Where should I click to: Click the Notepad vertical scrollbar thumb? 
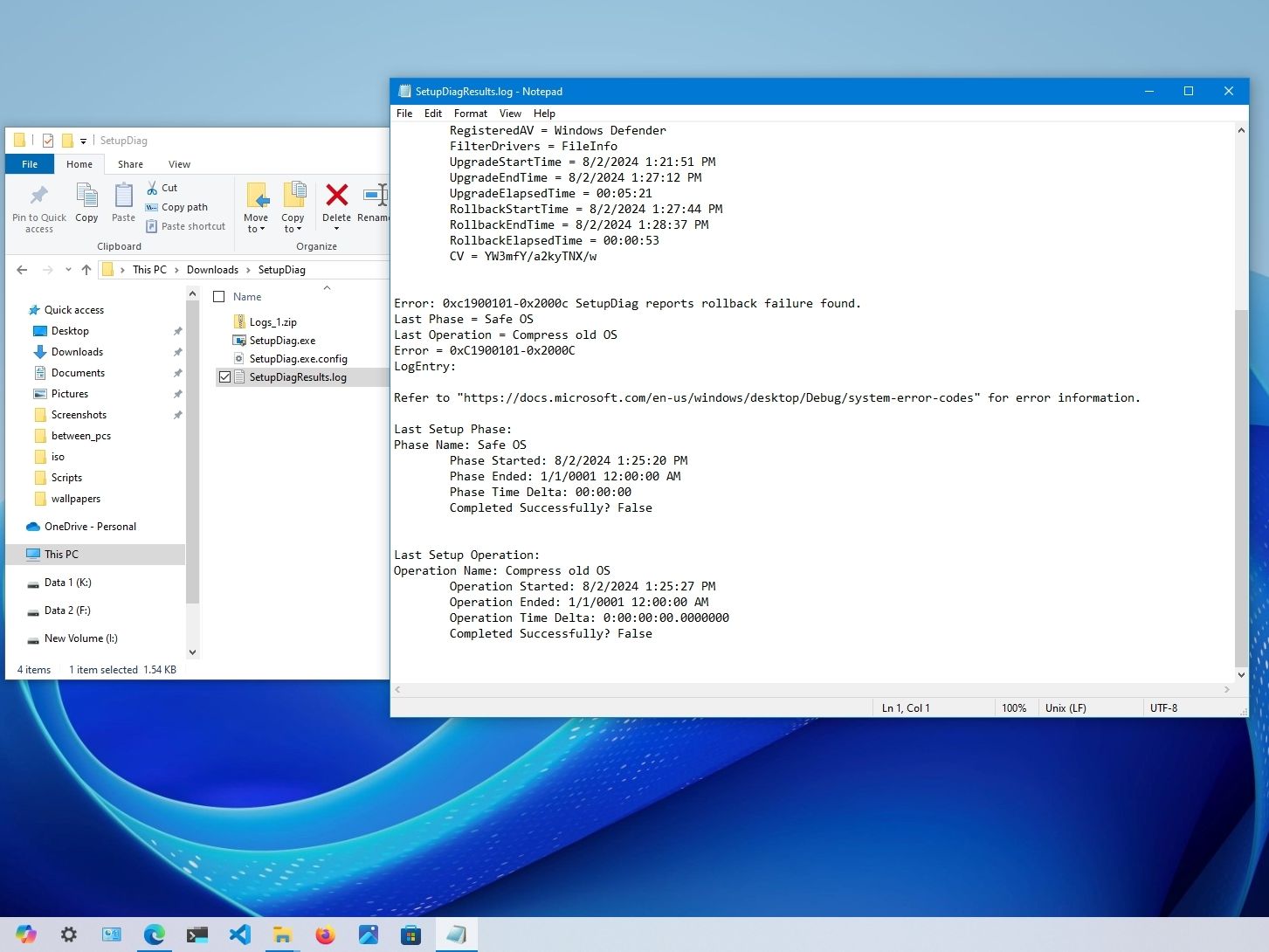tap(1241, 487)
